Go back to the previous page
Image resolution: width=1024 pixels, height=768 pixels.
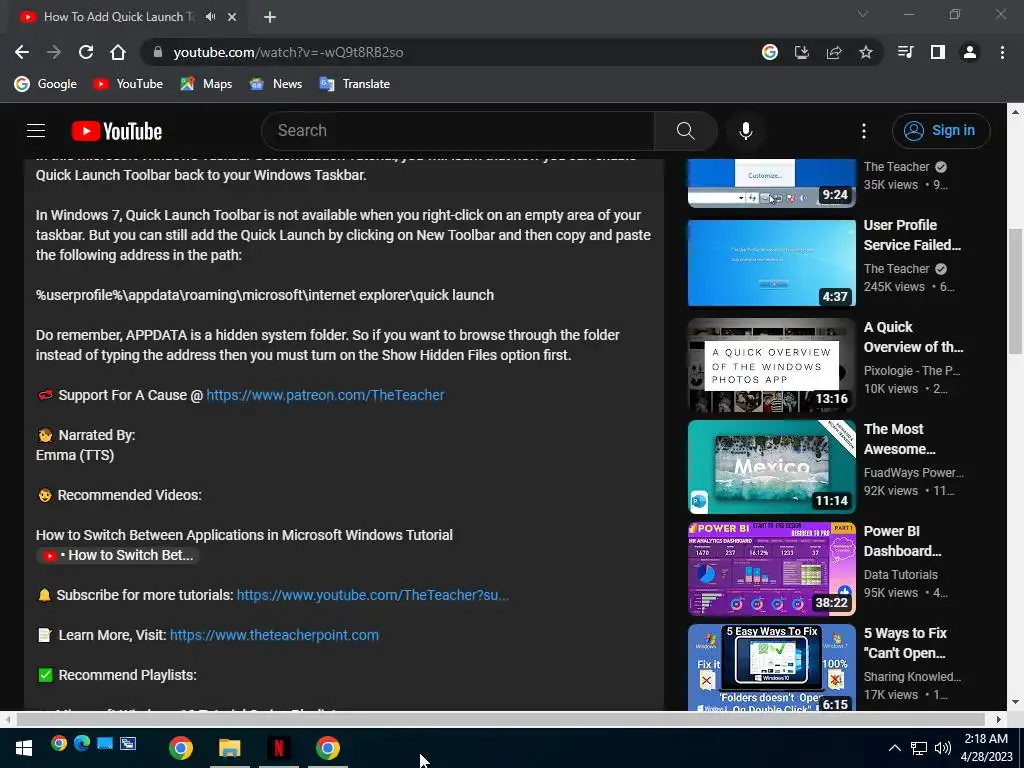tap(22, 52)
